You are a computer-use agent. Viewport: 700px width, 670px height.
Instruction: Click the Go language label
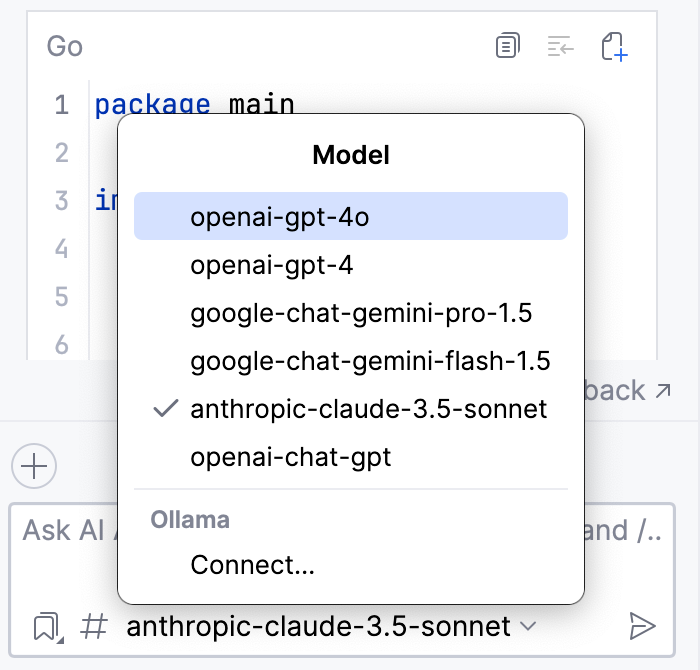tap(65, 46)
